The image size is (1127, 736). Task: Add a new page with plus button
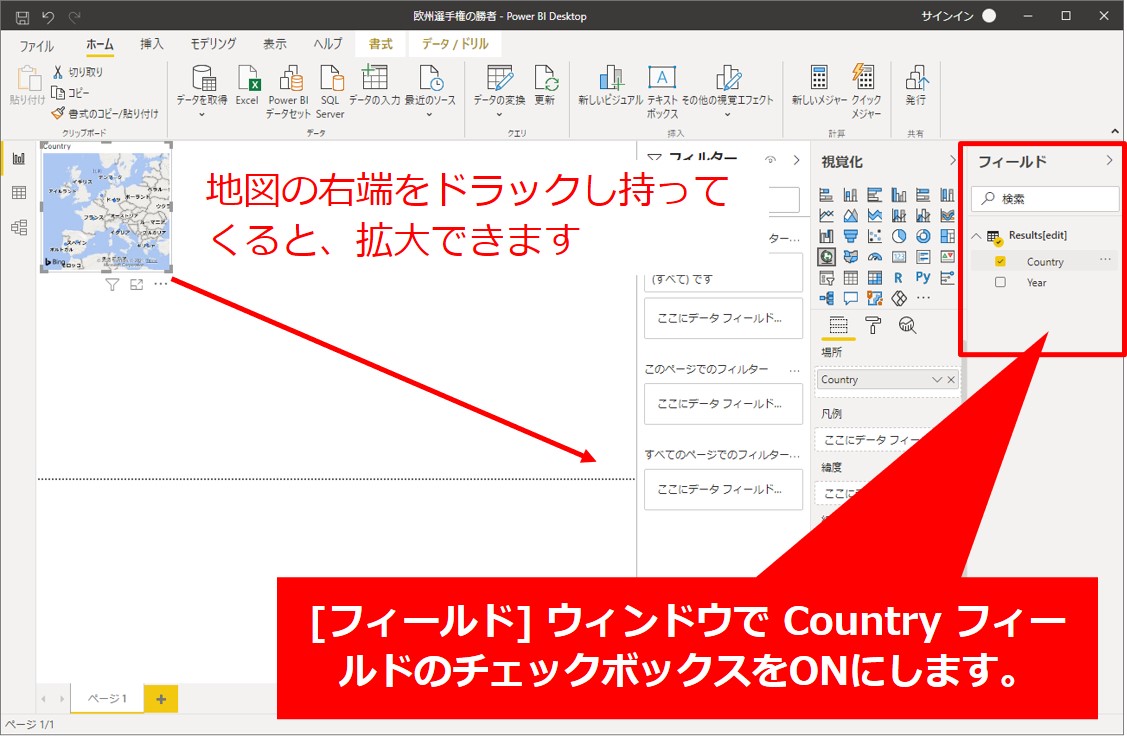[161, 699]
